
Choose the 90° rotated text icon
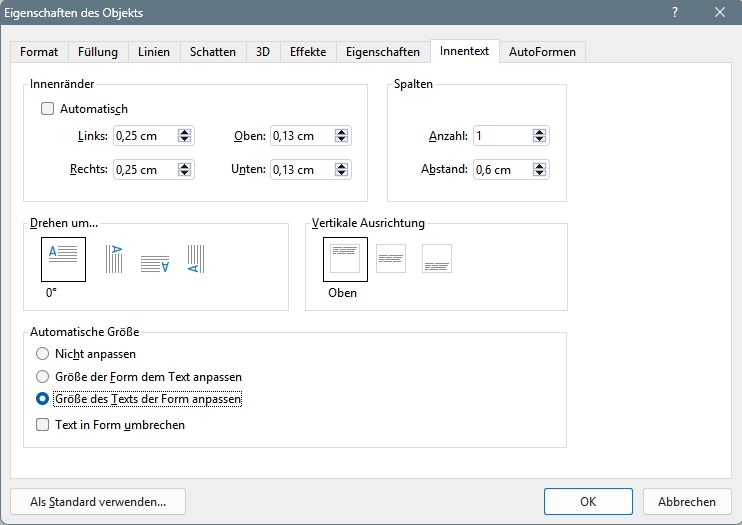coord(114,259)
